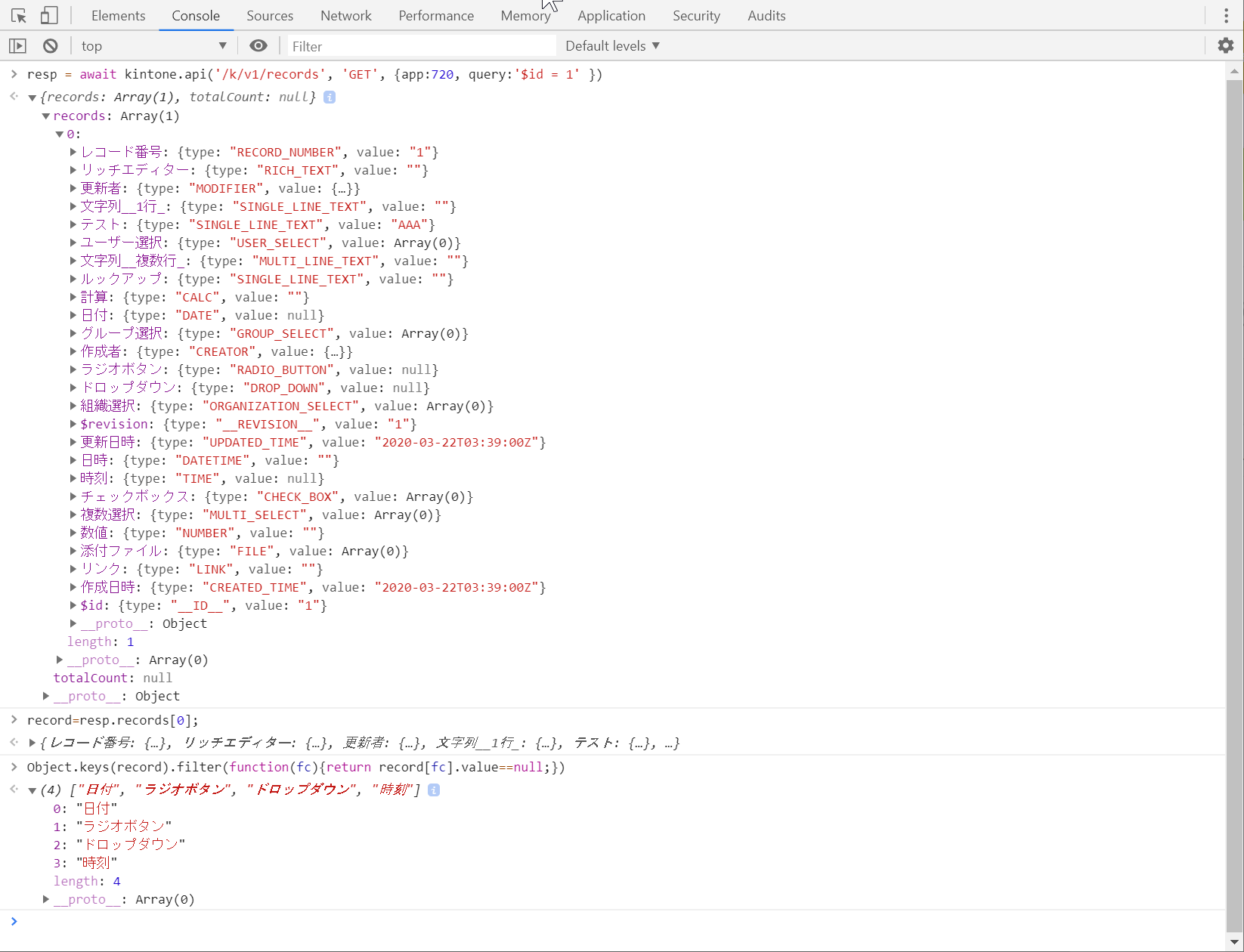
Task: Expand __proto__: Array(0) of the filtered result
Action: coord(46,899)
